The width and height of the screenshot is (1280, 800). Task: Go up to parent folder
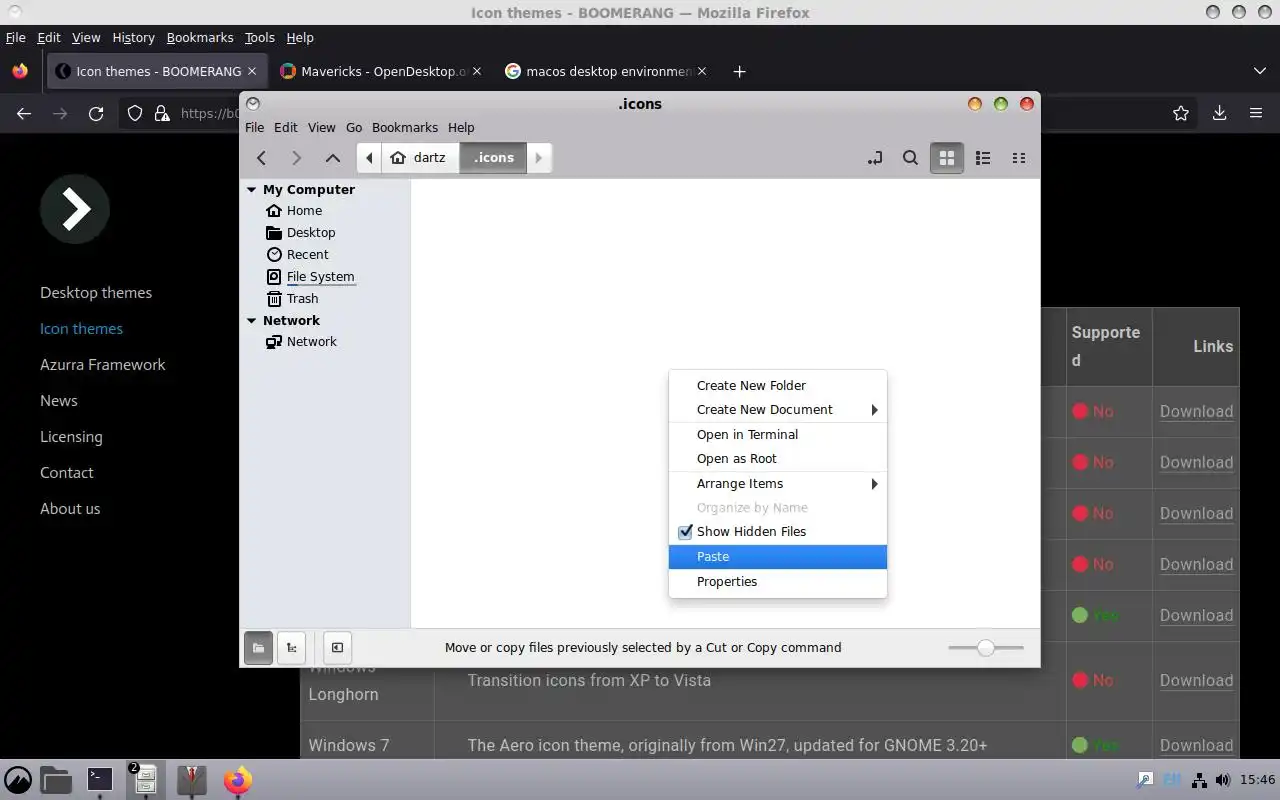click(333, 158)
